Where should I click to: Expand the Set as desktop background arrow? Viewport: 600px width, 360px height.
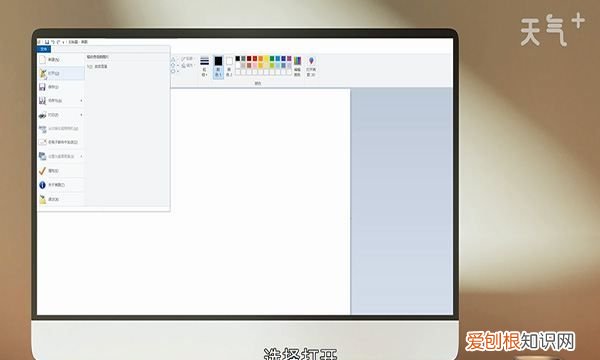point(82,156)
